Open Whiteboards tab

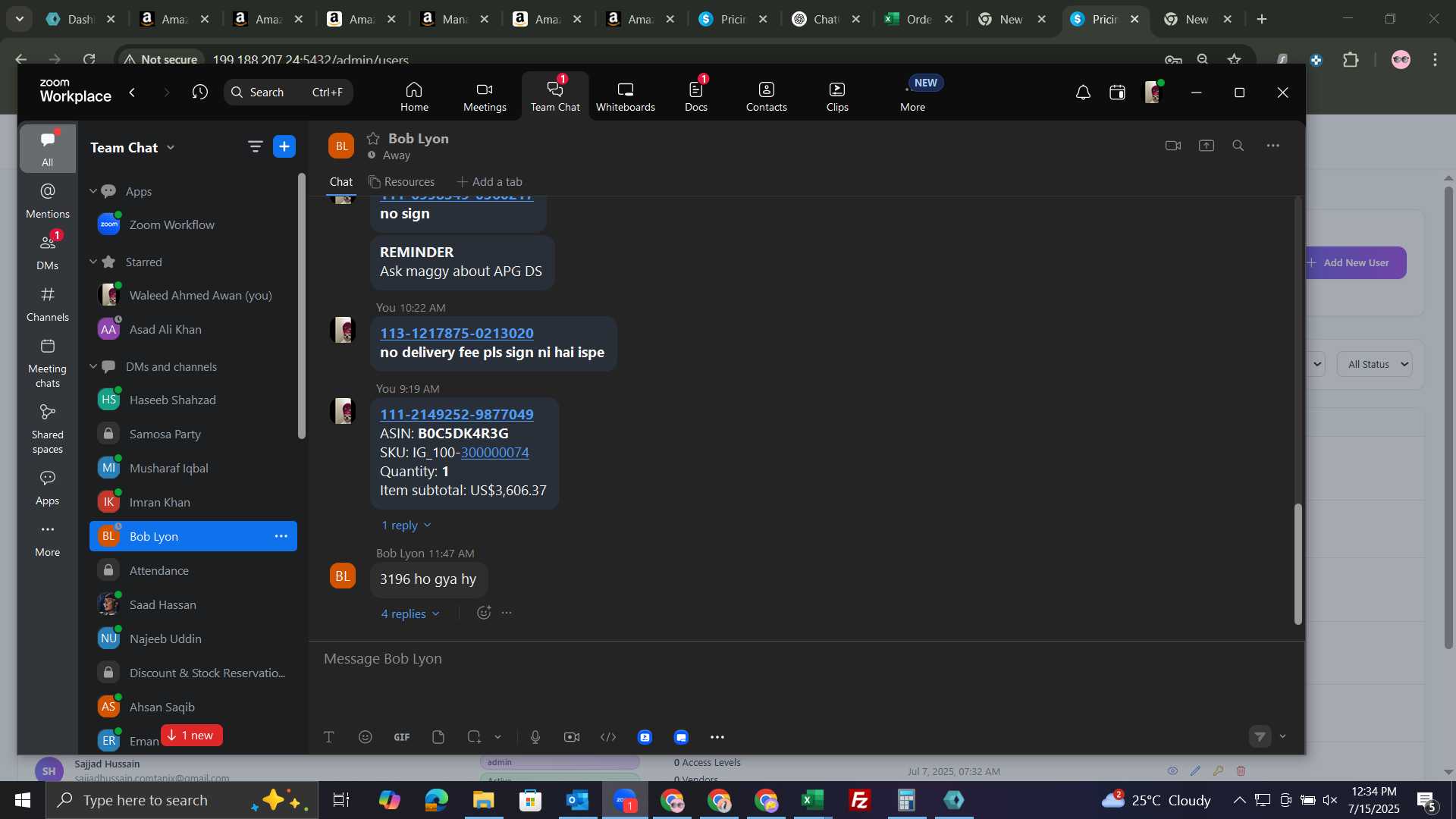click(625, 96)
